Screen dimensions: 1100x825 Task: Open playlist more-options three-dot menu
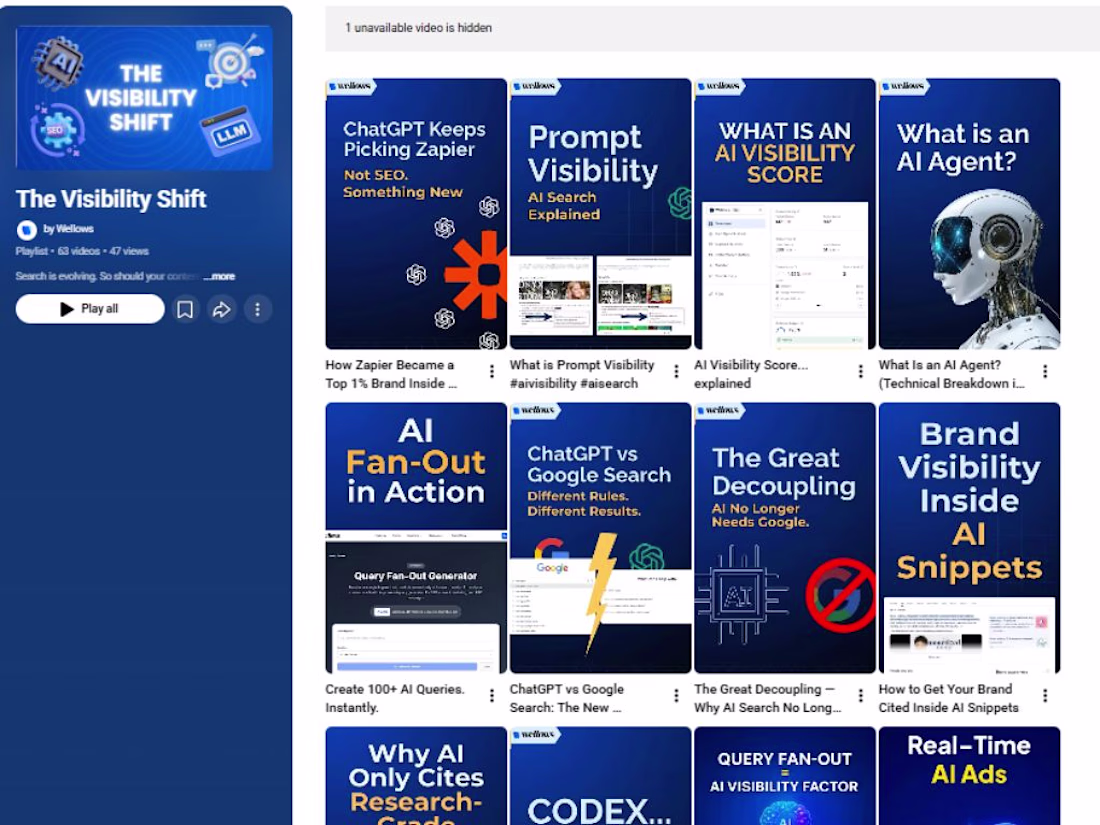[x=257, y=309]
